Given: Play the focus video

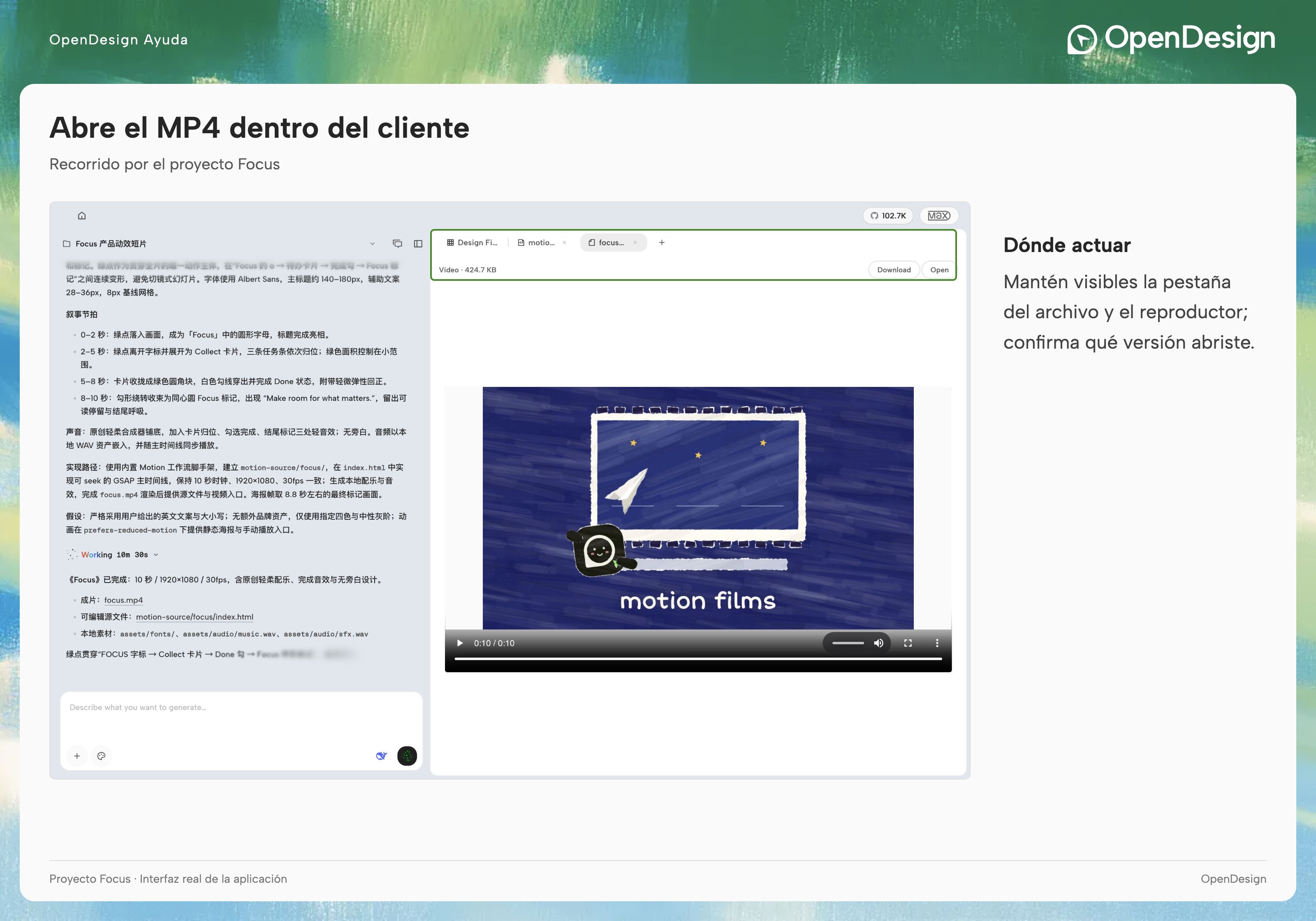Looking at the screenshot, I should pyautogui.click(x=460, y=643).
